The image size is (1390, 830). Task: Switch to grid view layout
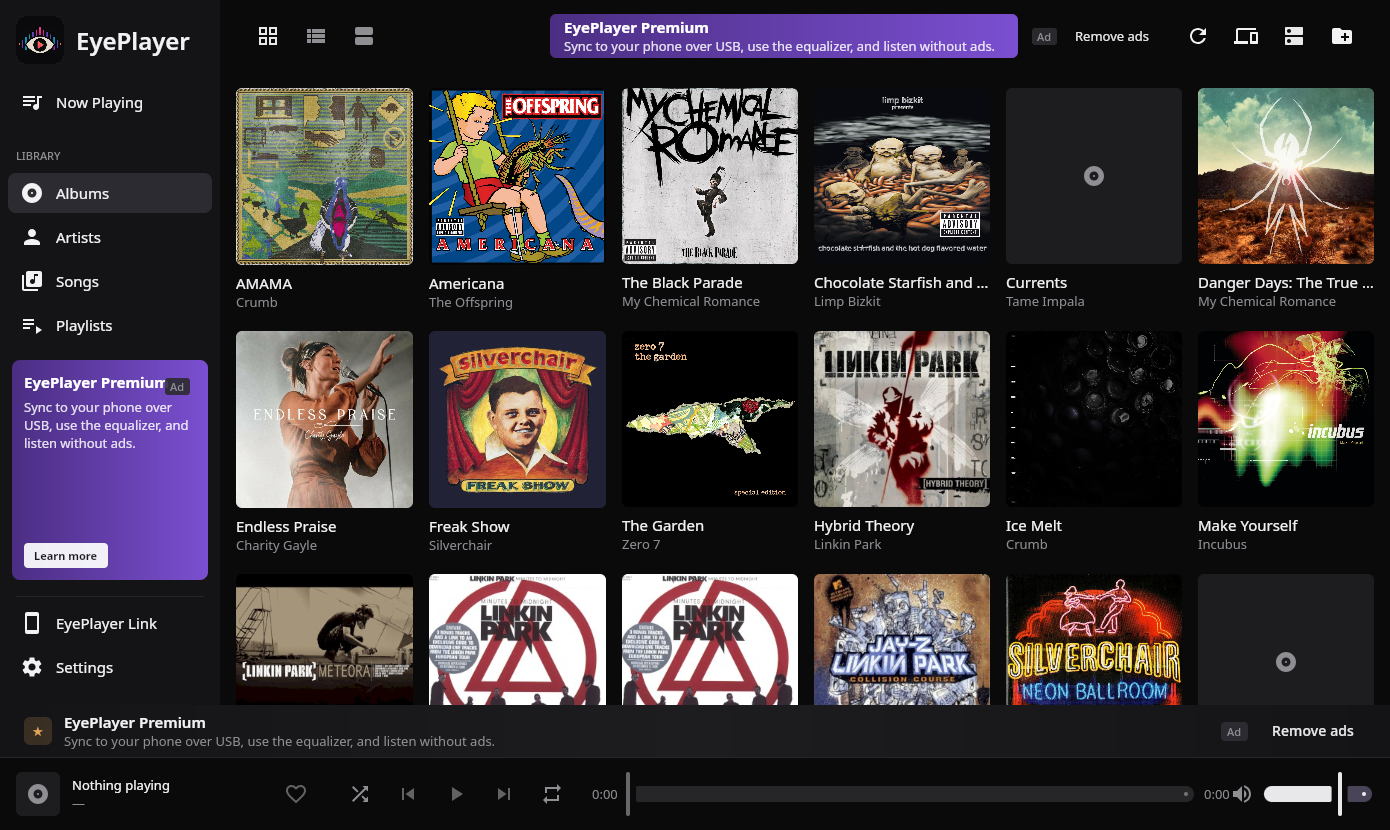click(268, 36)
